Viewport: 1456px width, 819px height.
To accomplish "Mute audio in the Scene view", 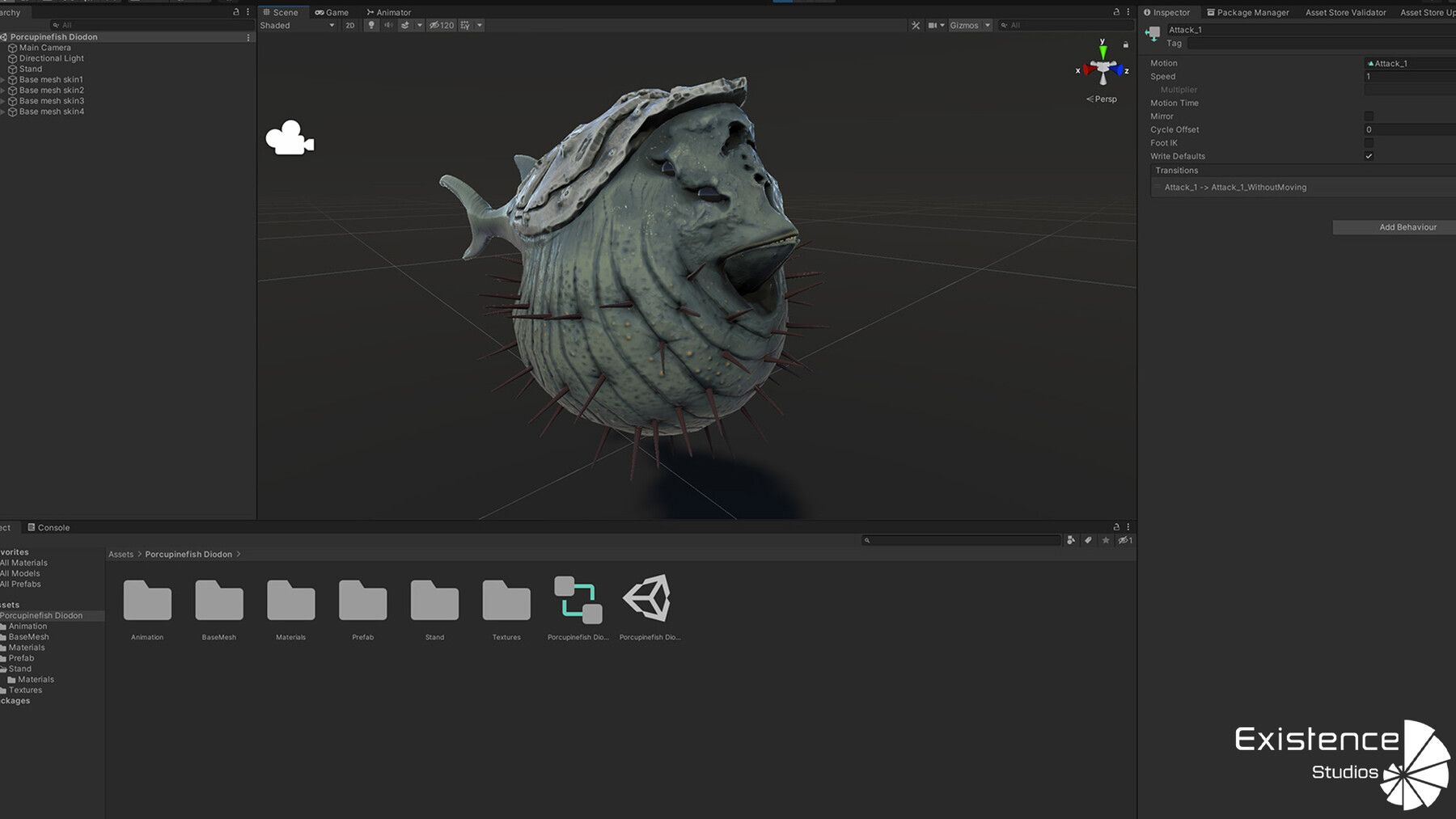I will tap(388, 25).
